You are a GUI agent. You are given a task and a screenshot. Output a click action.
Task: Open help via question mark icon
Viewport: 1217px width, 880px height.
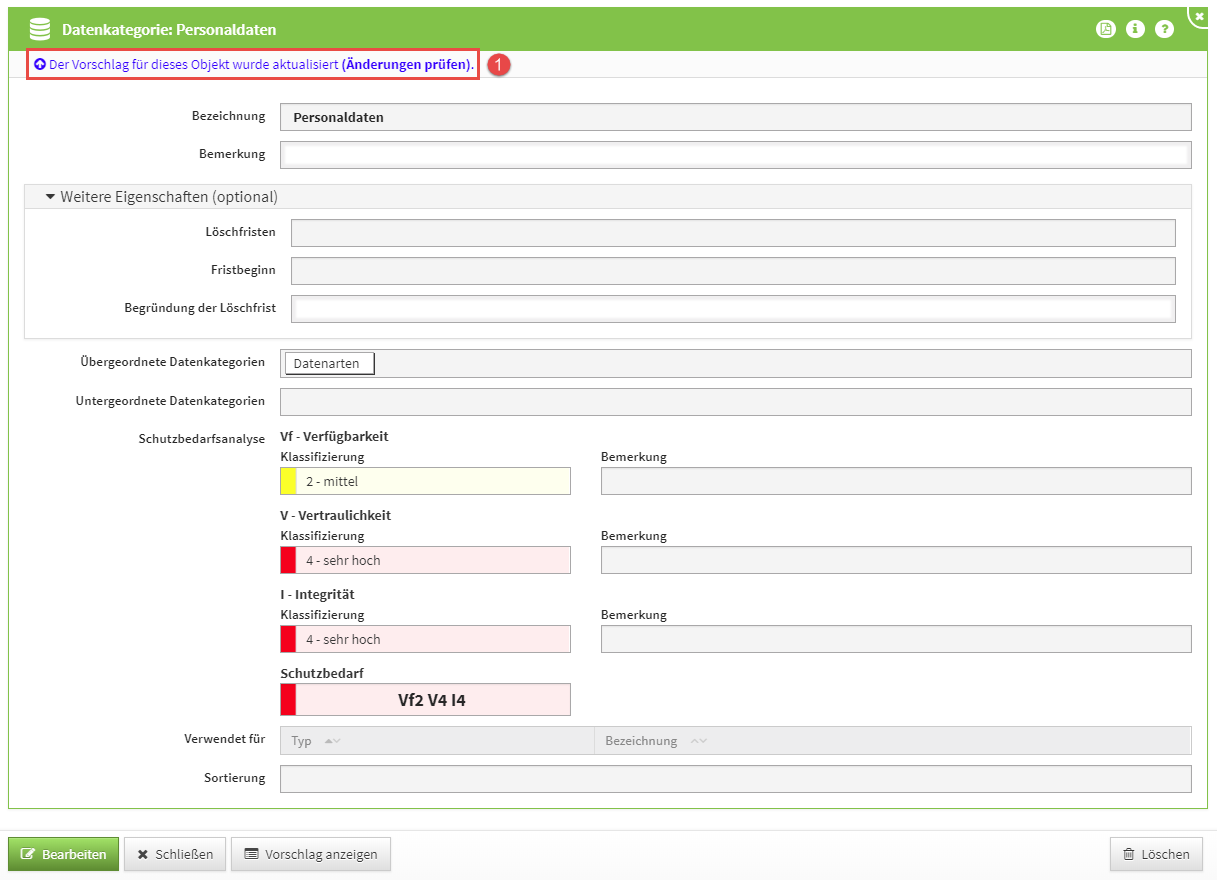[x=1164, y=29]
